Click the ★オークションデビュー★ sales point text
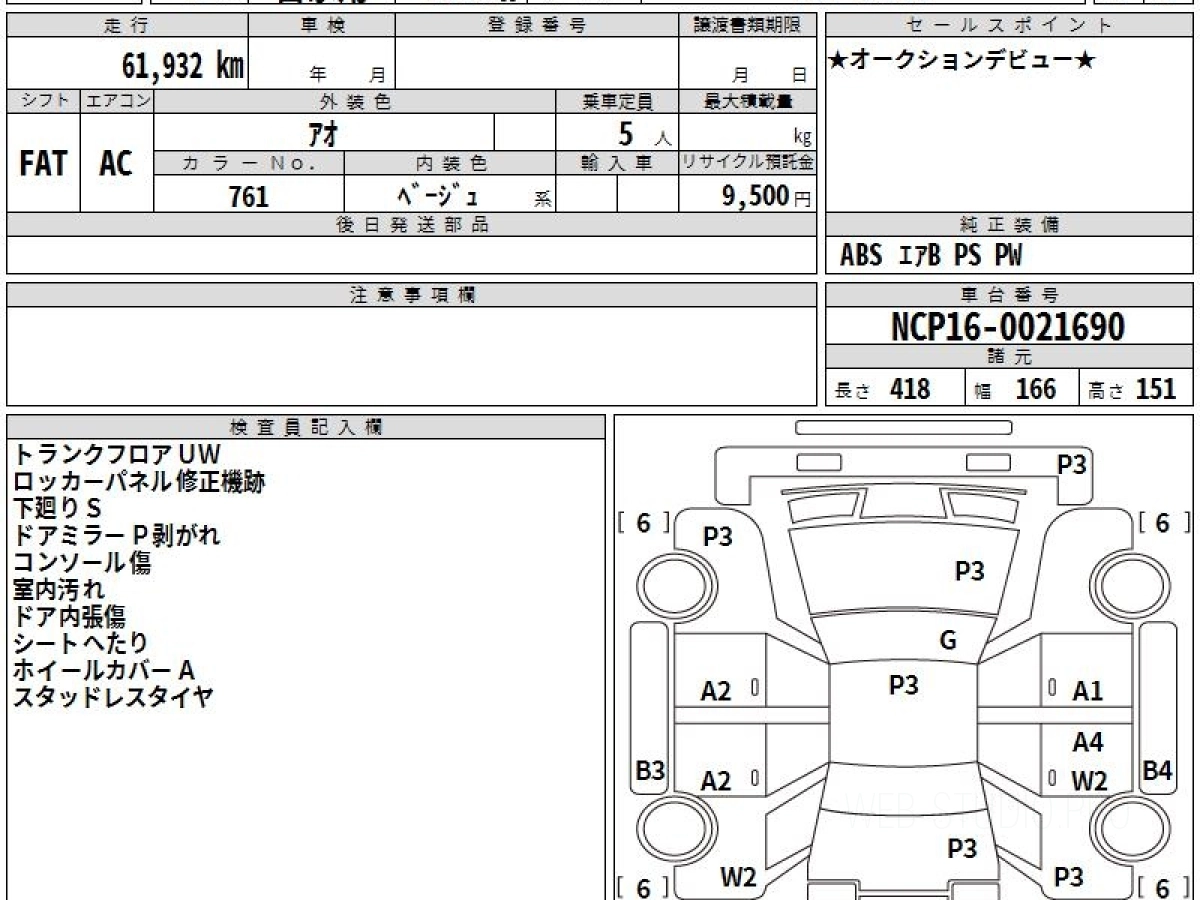Screen dimensions: 1200x900 (x=962, y=61)
